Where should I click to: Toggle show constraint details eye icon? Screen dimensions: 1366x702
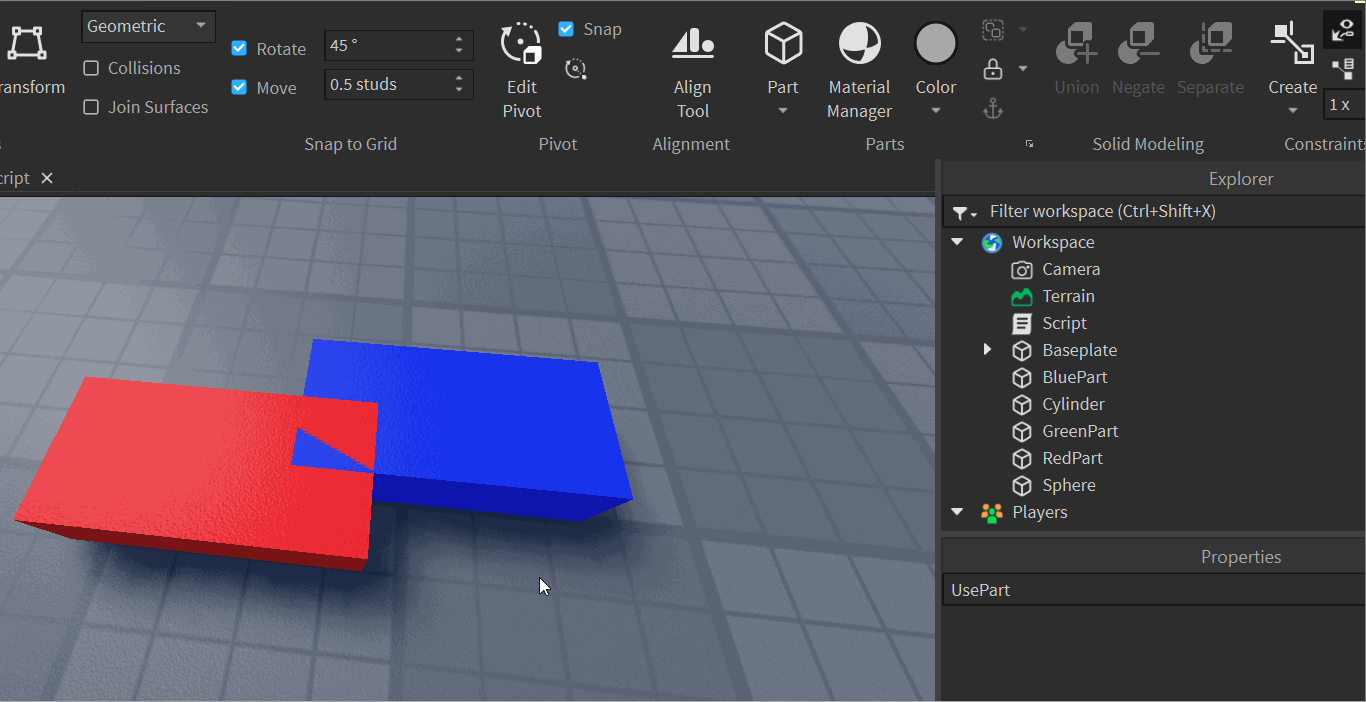(x=1343, y=30)
